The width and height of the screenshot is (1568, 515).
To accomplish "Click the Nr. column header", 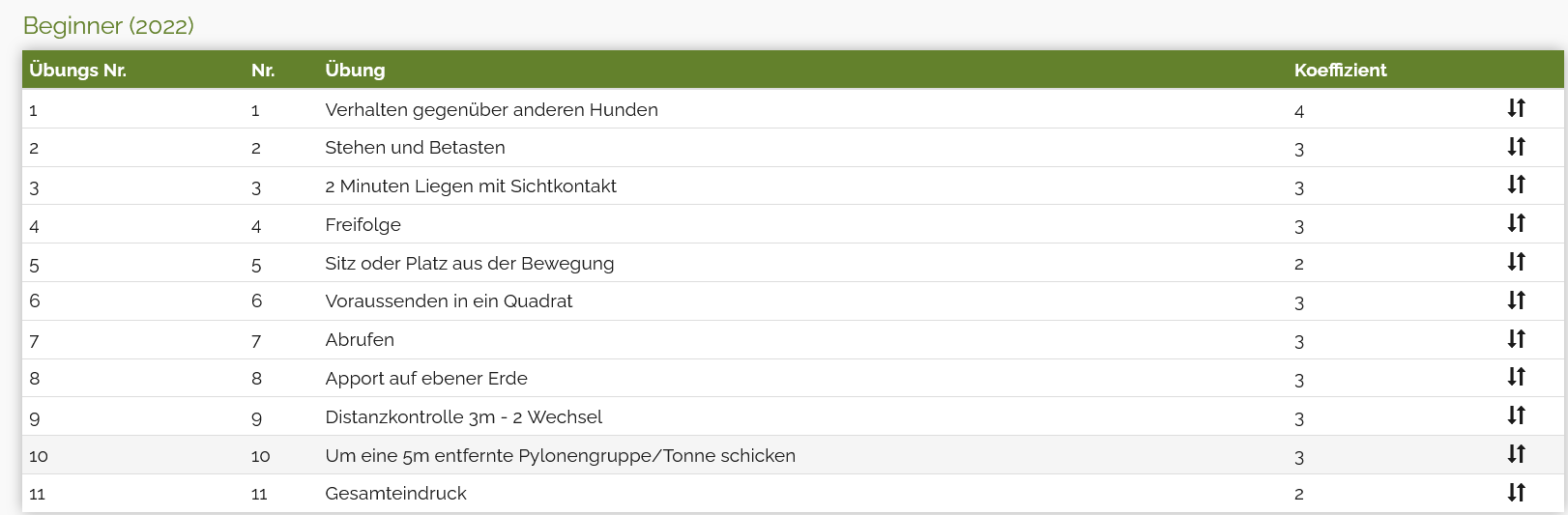I will click(x=263, y=70).
